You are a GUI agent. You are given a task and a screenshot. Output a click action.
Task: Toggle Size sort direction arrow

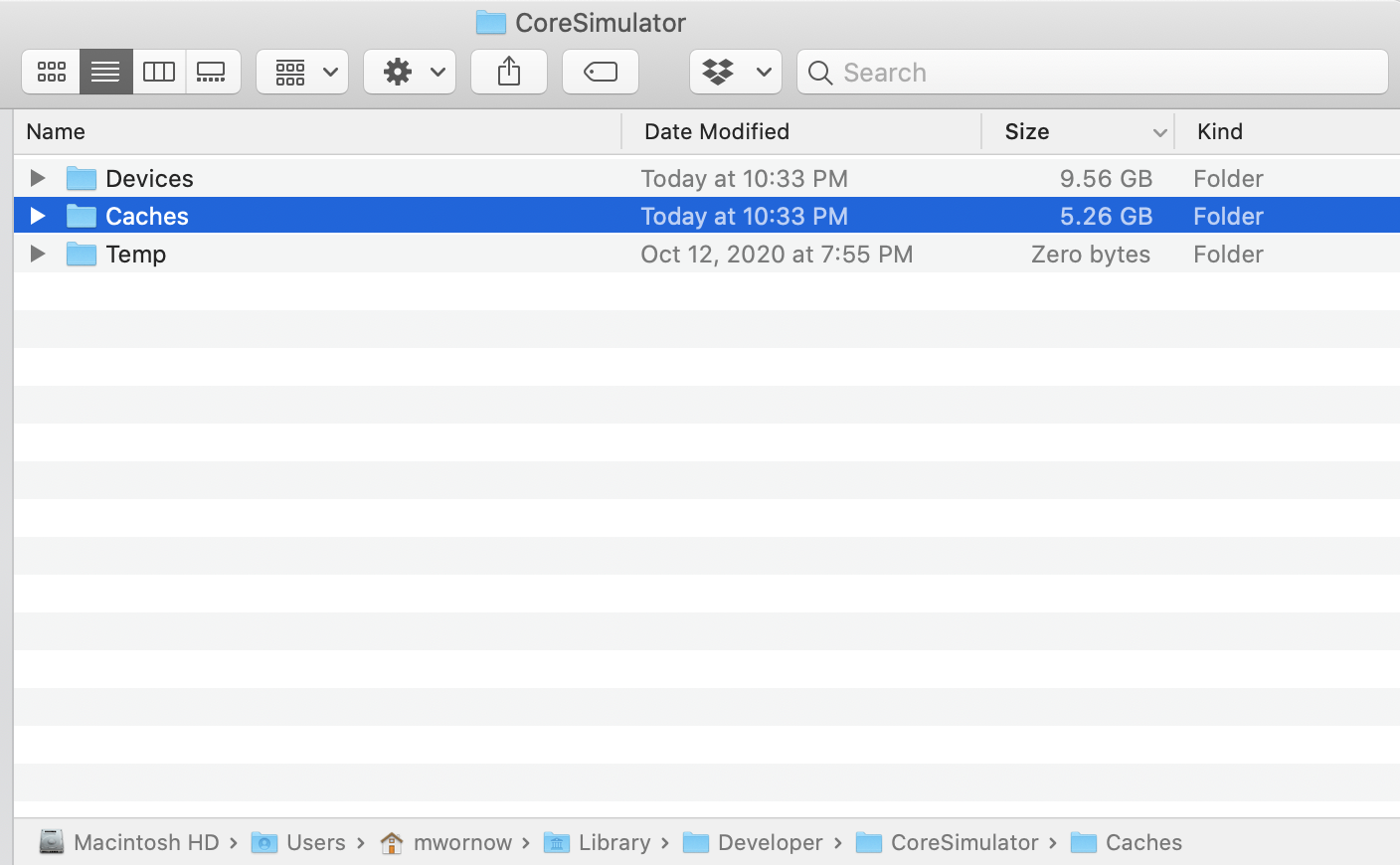click(1159, 132)
